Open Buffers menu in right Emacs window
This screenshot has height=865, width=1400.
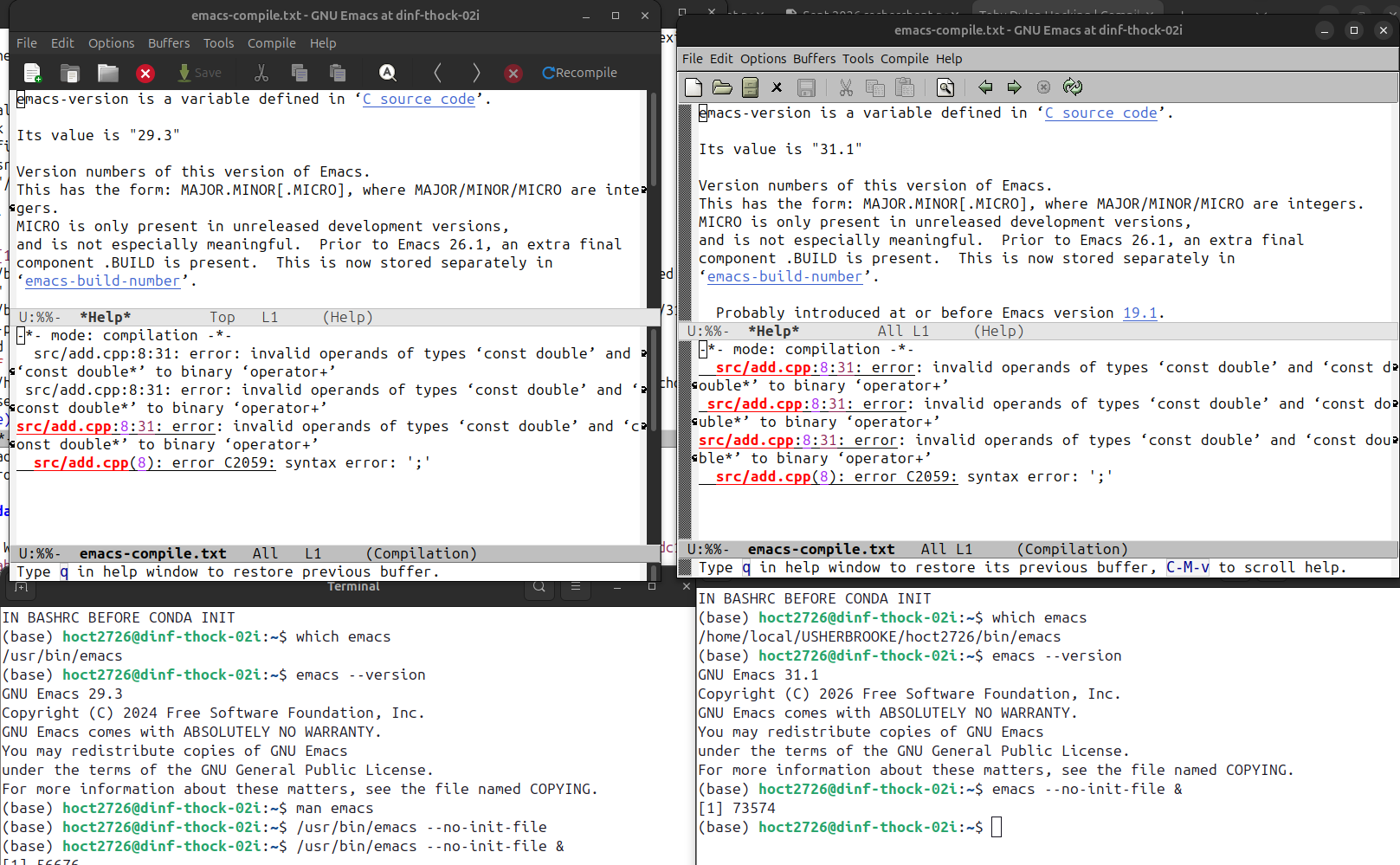tap(815, 59)
